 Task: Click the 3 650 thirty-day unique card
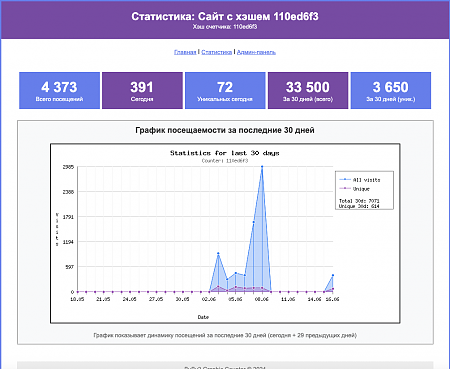click(x=391, y=90)
